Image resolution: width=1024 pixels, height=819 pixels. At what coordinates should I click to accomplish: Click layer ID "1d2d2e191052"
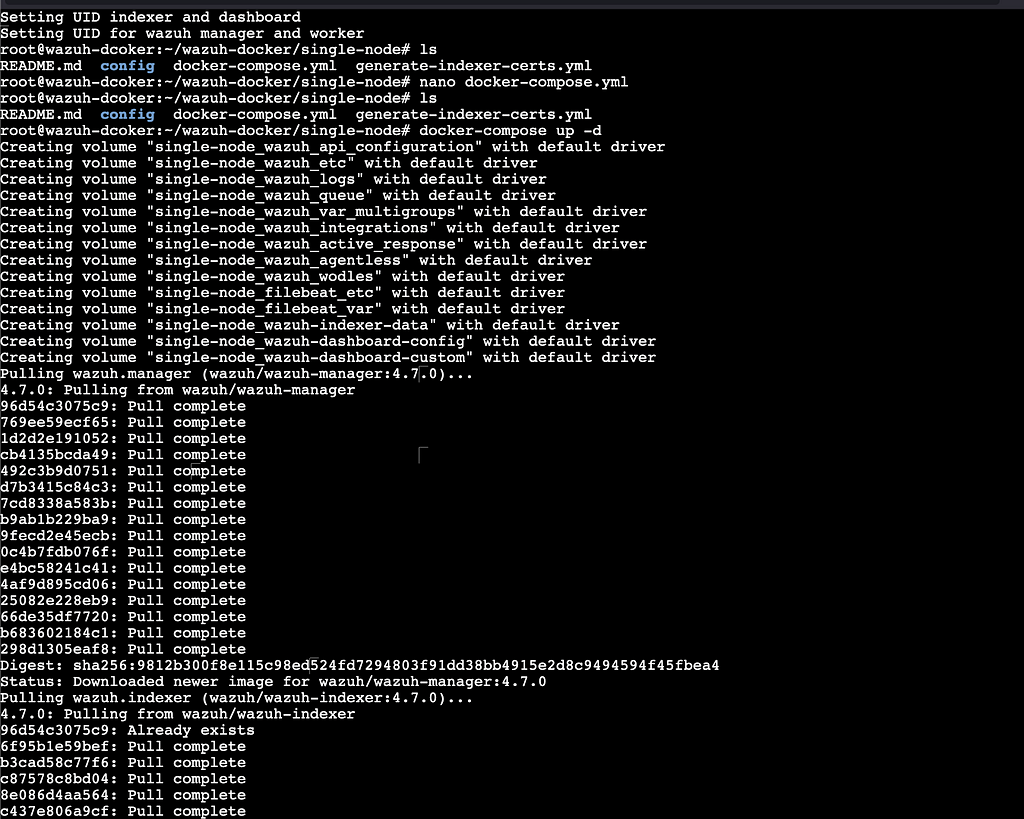point(55,438)
